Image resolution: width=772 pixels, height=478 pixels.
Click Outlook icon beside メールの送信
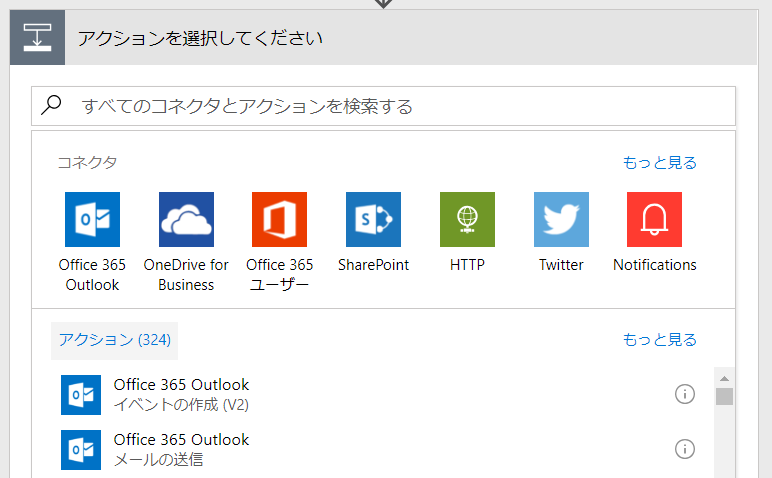click(x=81, y=450)
